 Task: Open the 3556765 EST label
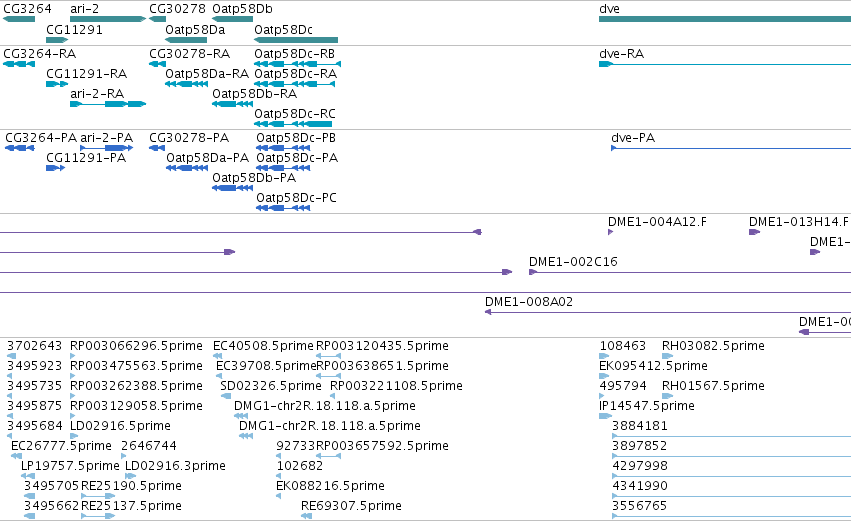(640, 506)
